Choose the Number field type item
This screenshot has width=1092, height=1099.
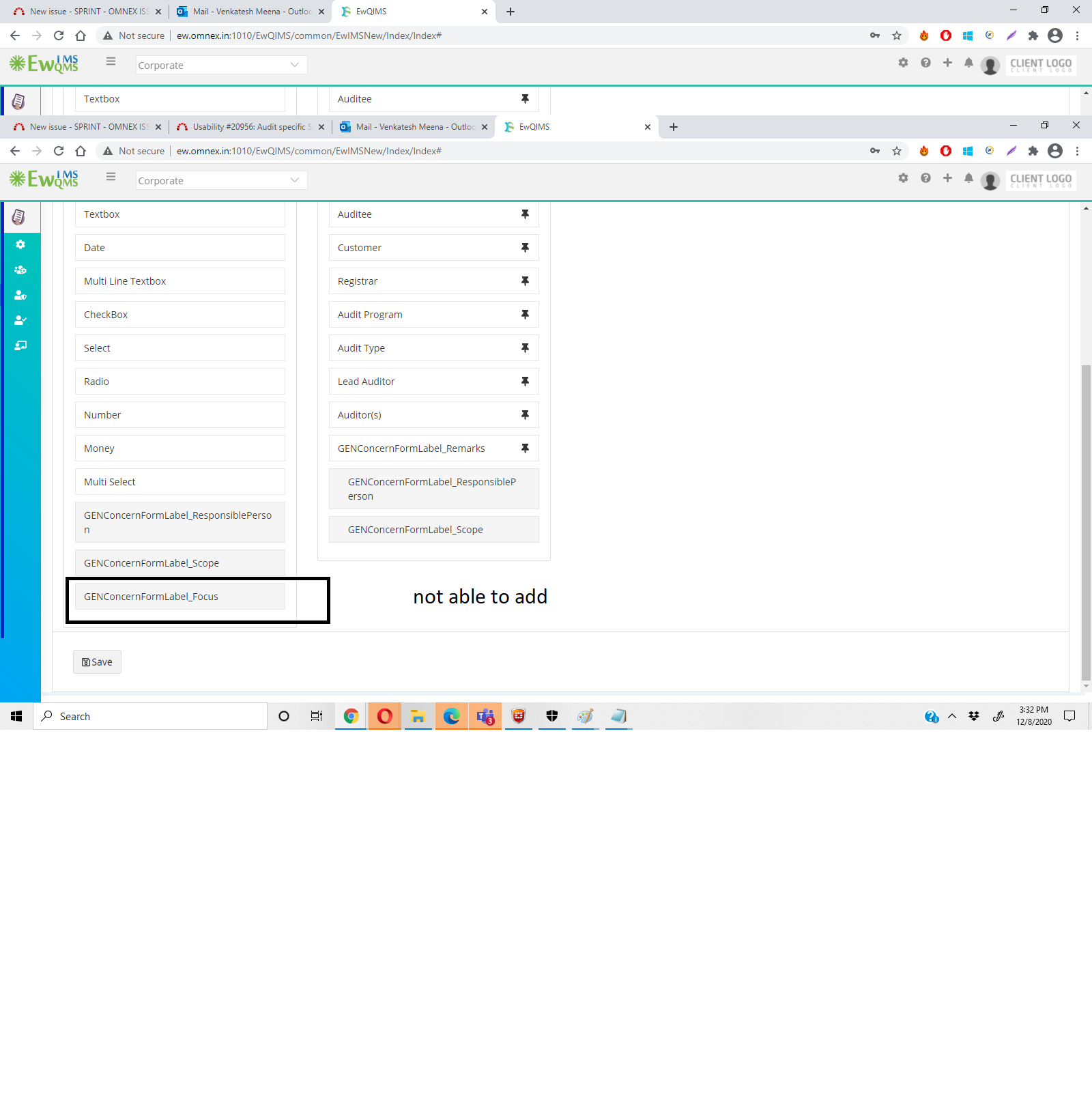[180, 415]
